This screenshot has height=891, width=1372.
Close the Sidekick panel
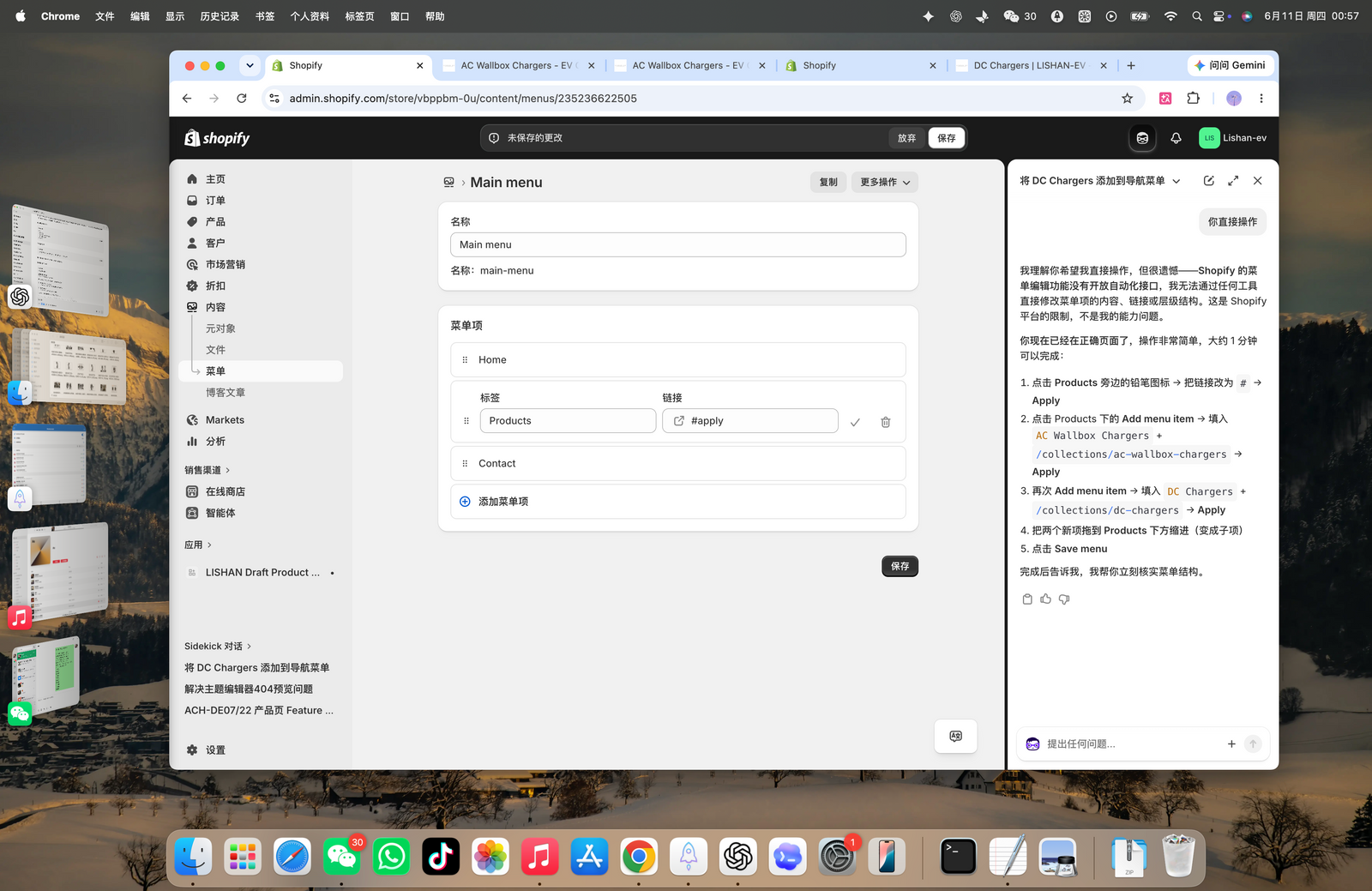click(x=1257, y=181)
